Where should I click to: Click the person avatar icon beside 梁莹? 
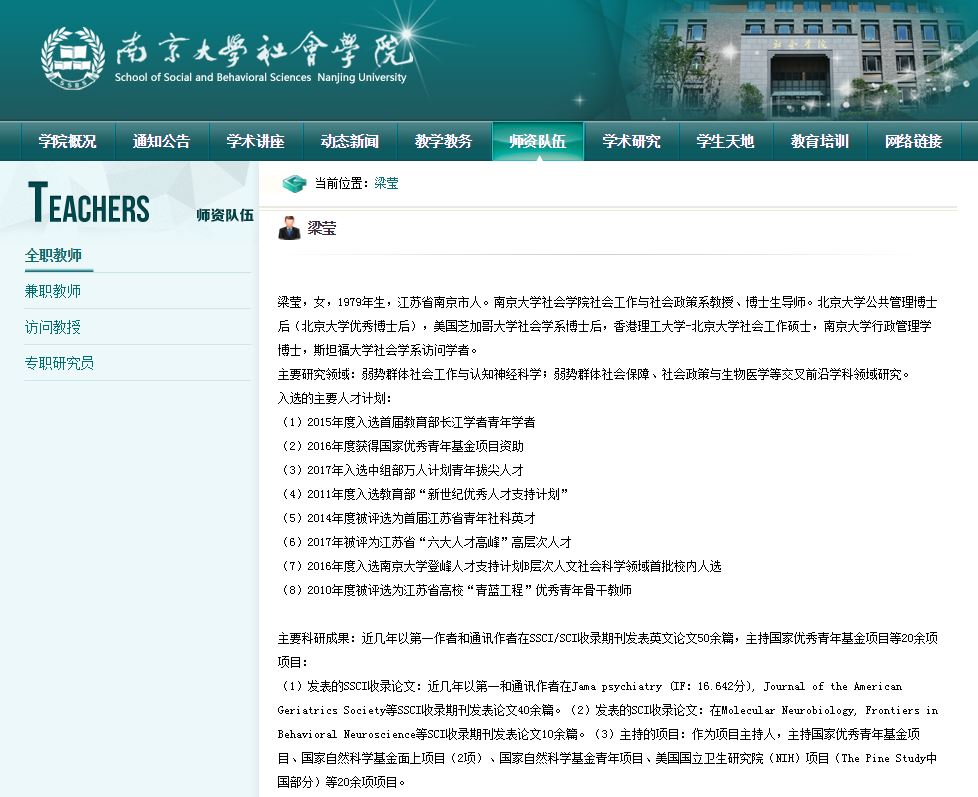pos(289,228)
